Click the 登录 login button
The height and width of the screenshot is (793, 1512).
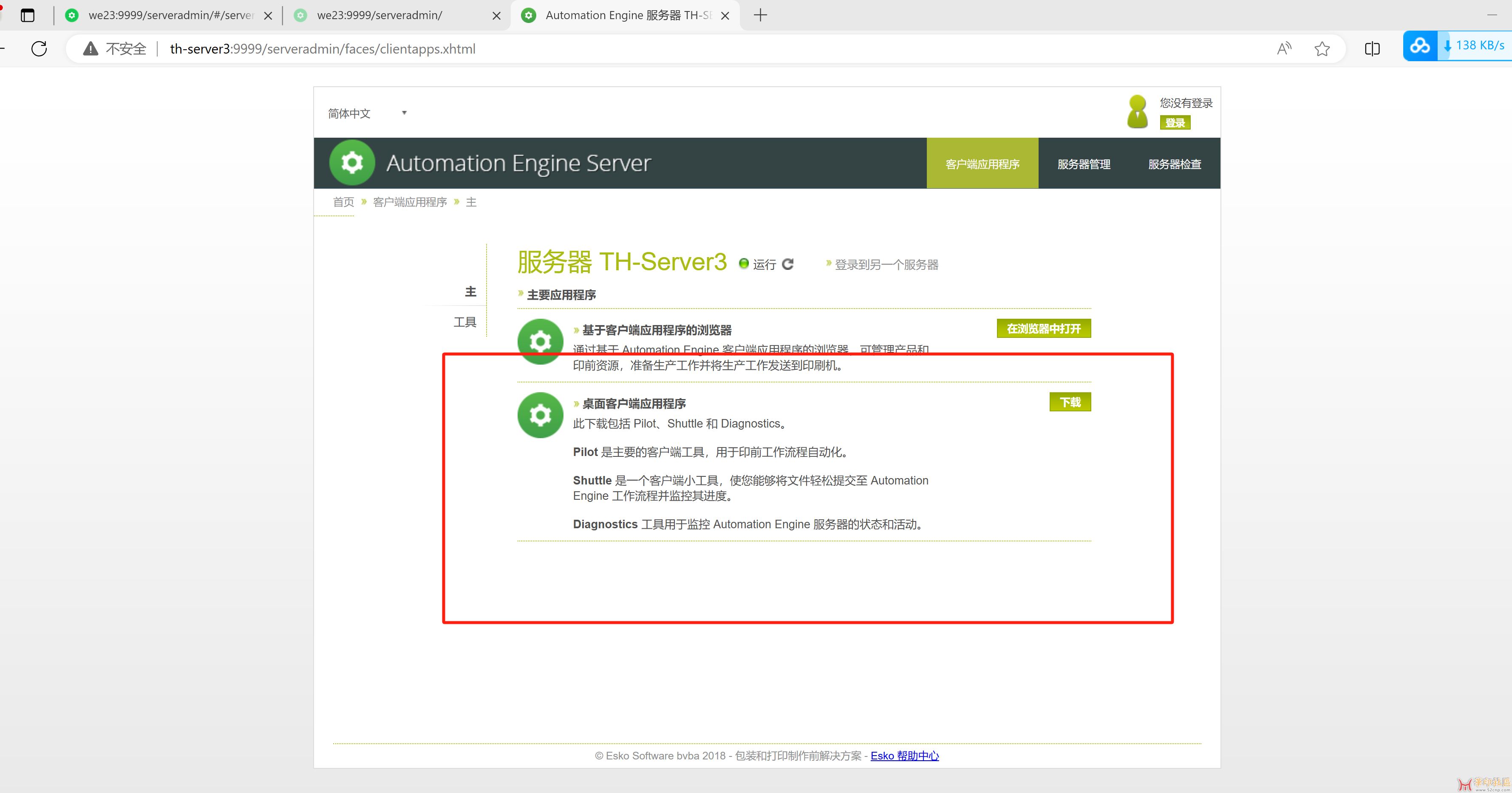1175,123
